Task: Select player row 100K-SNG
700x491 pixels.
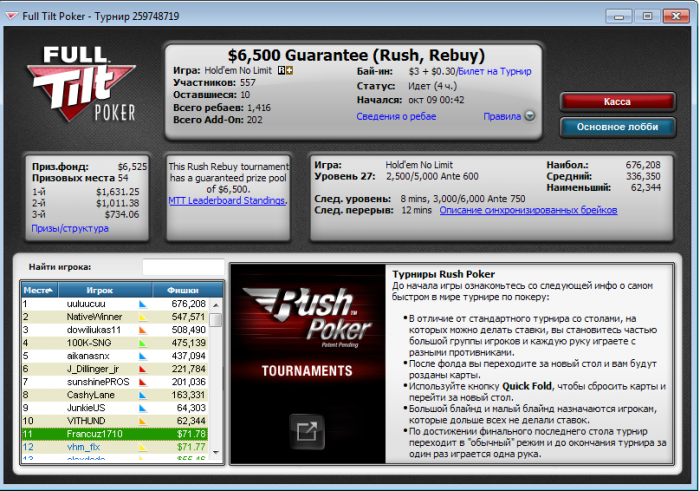Action: coord(115,343)
